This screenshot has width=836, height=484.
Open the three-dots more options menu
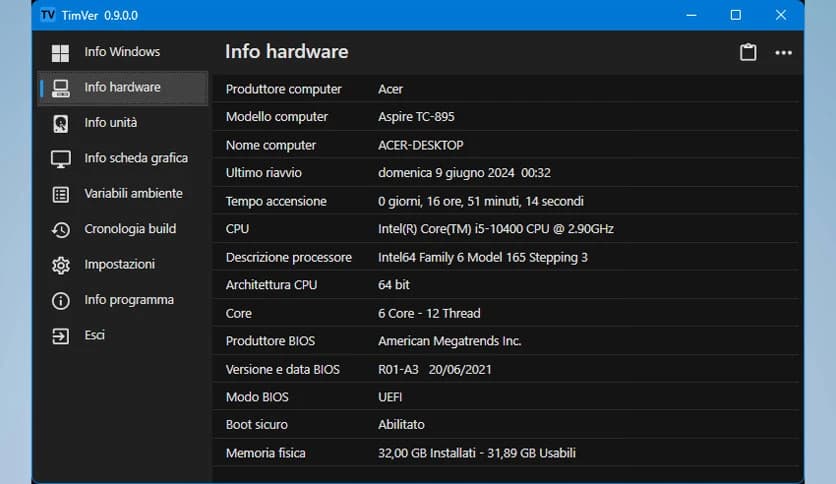pyautogui.click(x=783, y=53)
